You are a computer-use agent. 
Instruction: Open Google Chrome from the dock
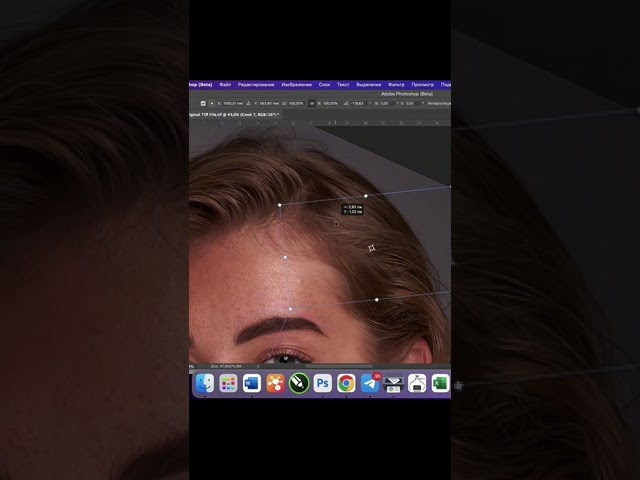point(346,383)
